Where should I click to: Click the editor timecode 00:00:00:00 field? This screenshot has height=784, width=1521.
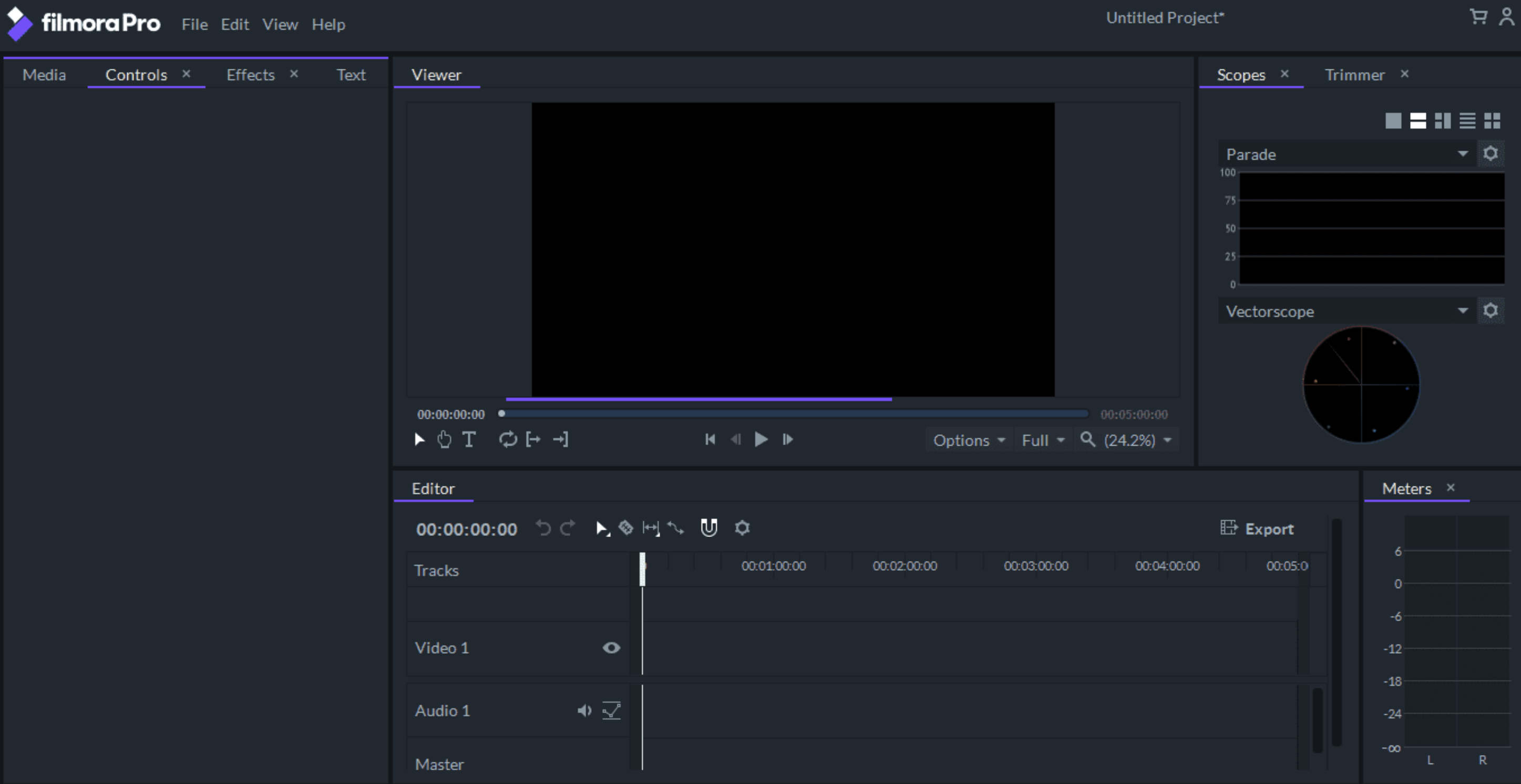pos(467,529)
